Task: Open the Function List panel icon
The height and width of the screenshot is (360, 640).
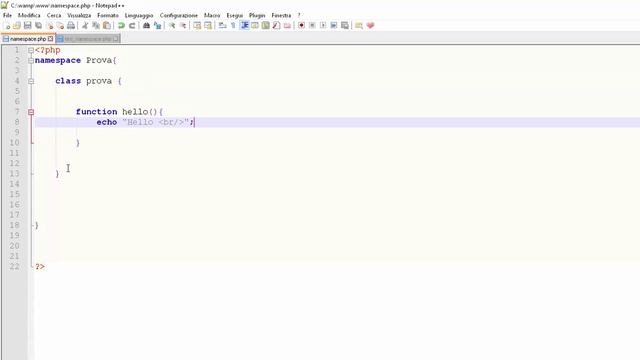Action: click(276, 25)
